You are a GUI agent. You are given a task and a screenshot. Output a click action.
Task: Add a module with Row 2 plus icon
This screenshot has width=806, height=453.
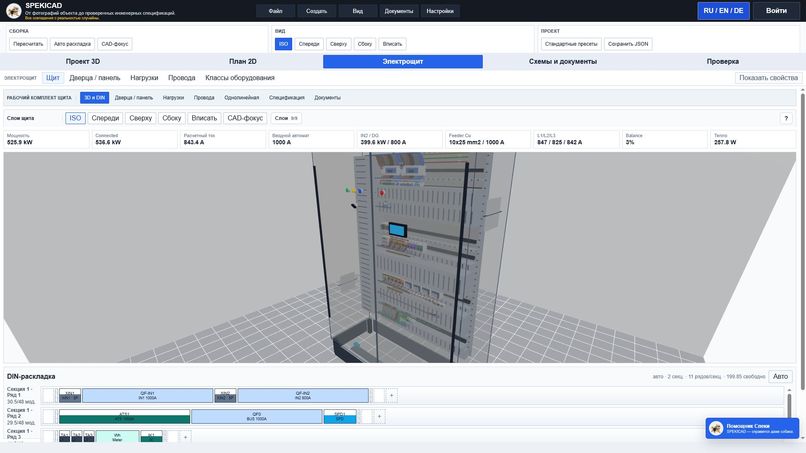tap(379, 416)
